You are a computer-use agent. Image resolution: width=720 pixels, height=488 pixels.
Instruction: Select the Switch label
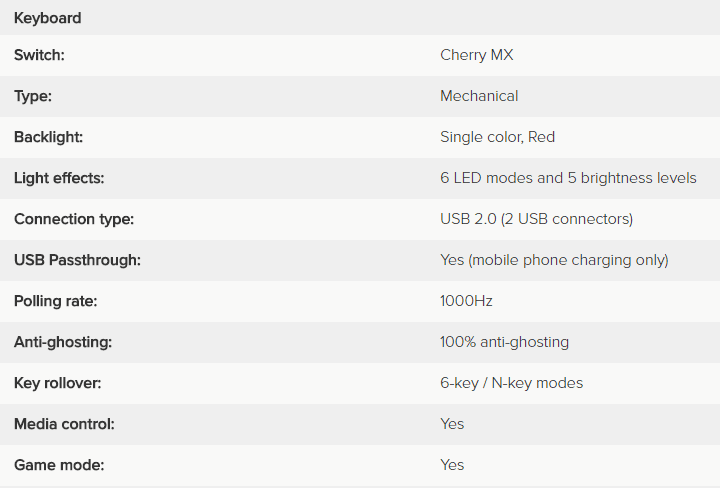click(39, 55)
